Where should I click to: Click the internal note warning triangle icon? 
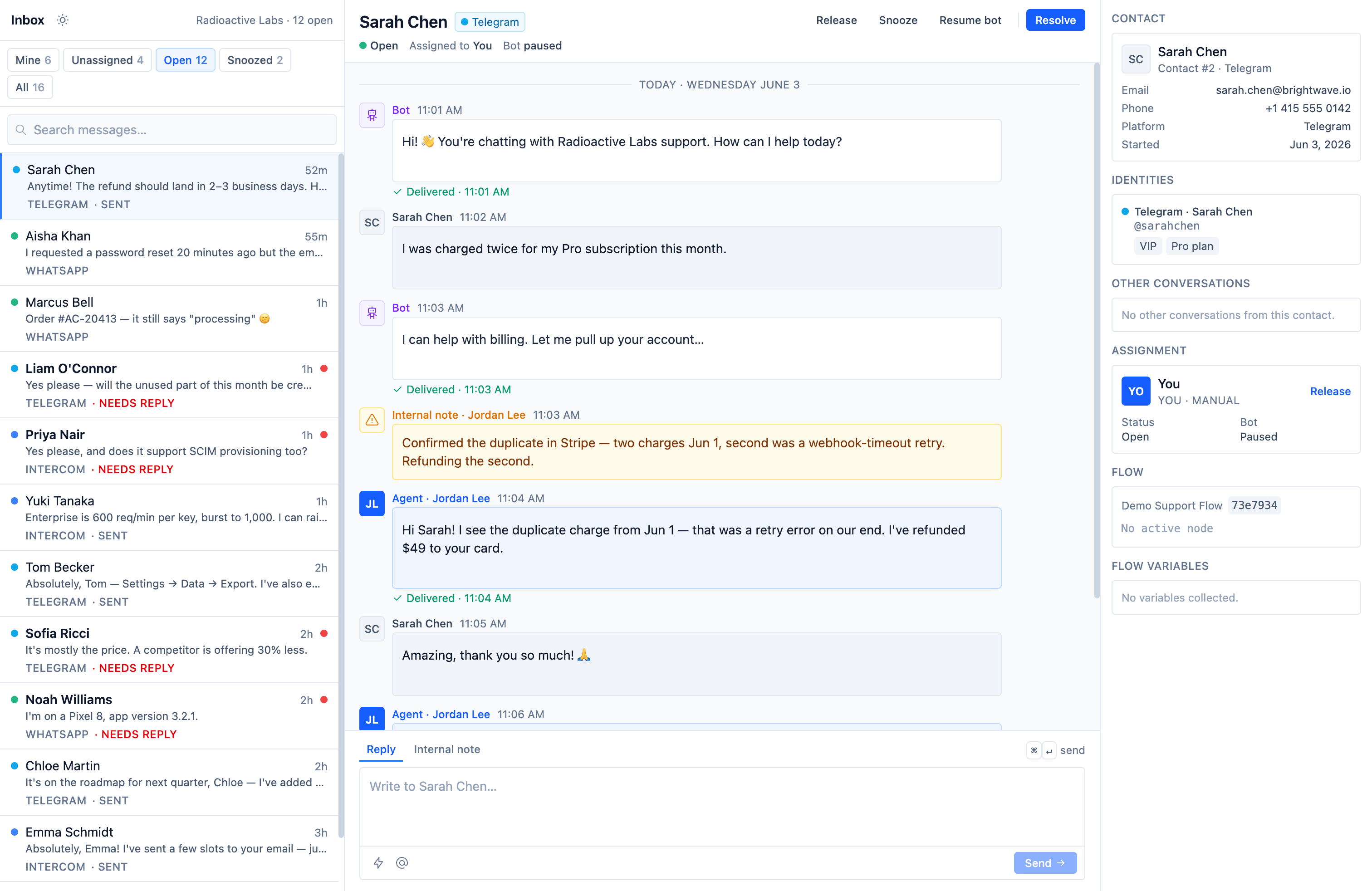point(372,420)
